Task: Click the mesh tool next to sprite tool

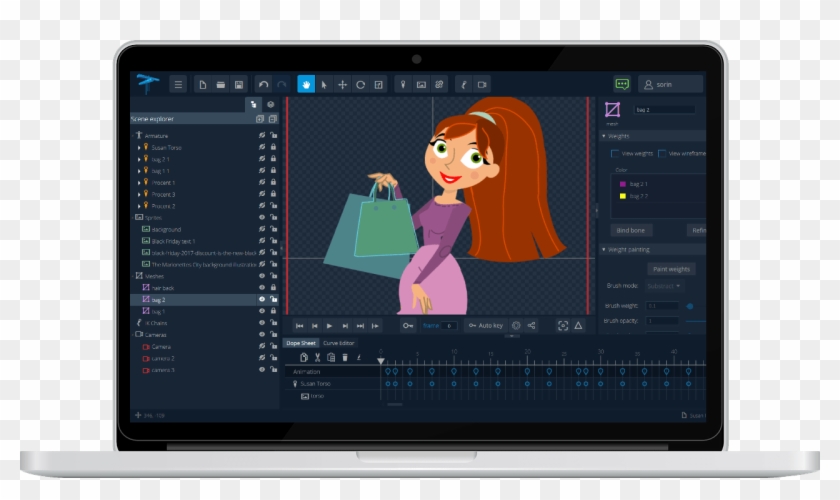Action: click(x=439, y=85)
